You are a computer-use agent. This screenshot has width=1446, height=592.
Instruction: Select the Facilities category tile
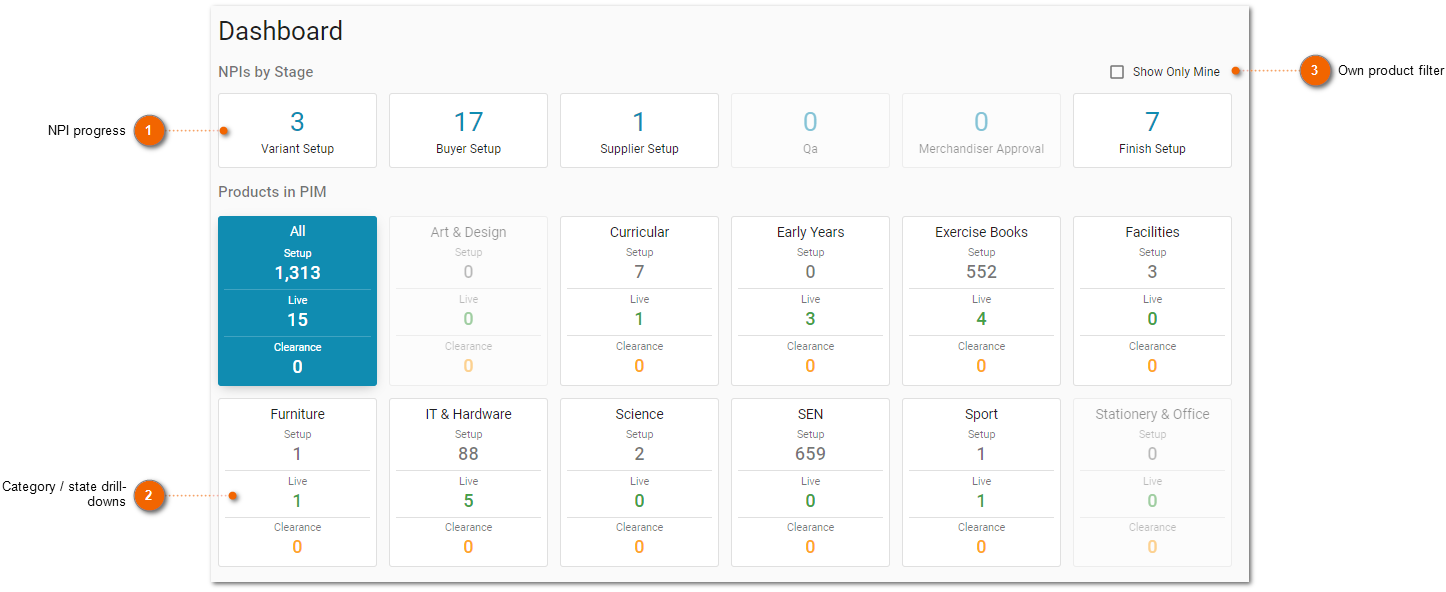tap(1152, 301)
